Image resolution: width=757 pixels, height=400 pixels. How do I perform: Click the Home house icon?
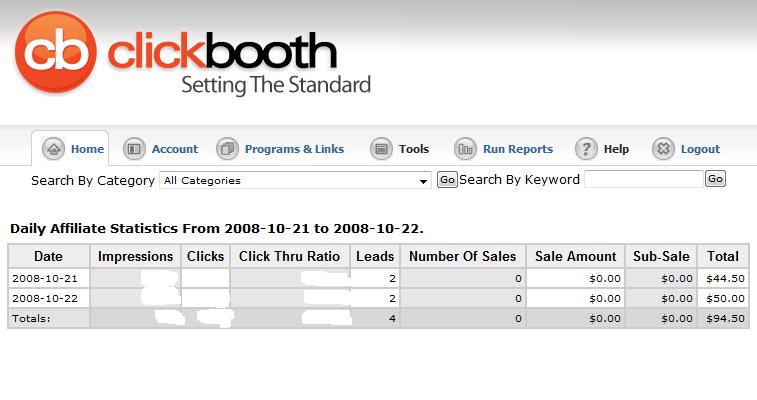pyautogui.click(x=54, y=149)
